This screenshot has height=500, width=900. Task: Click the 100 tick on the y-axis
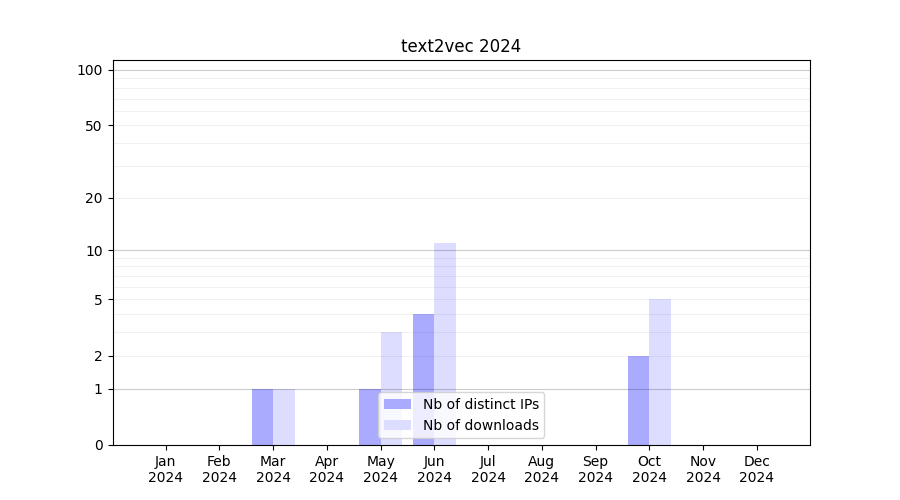90,70
